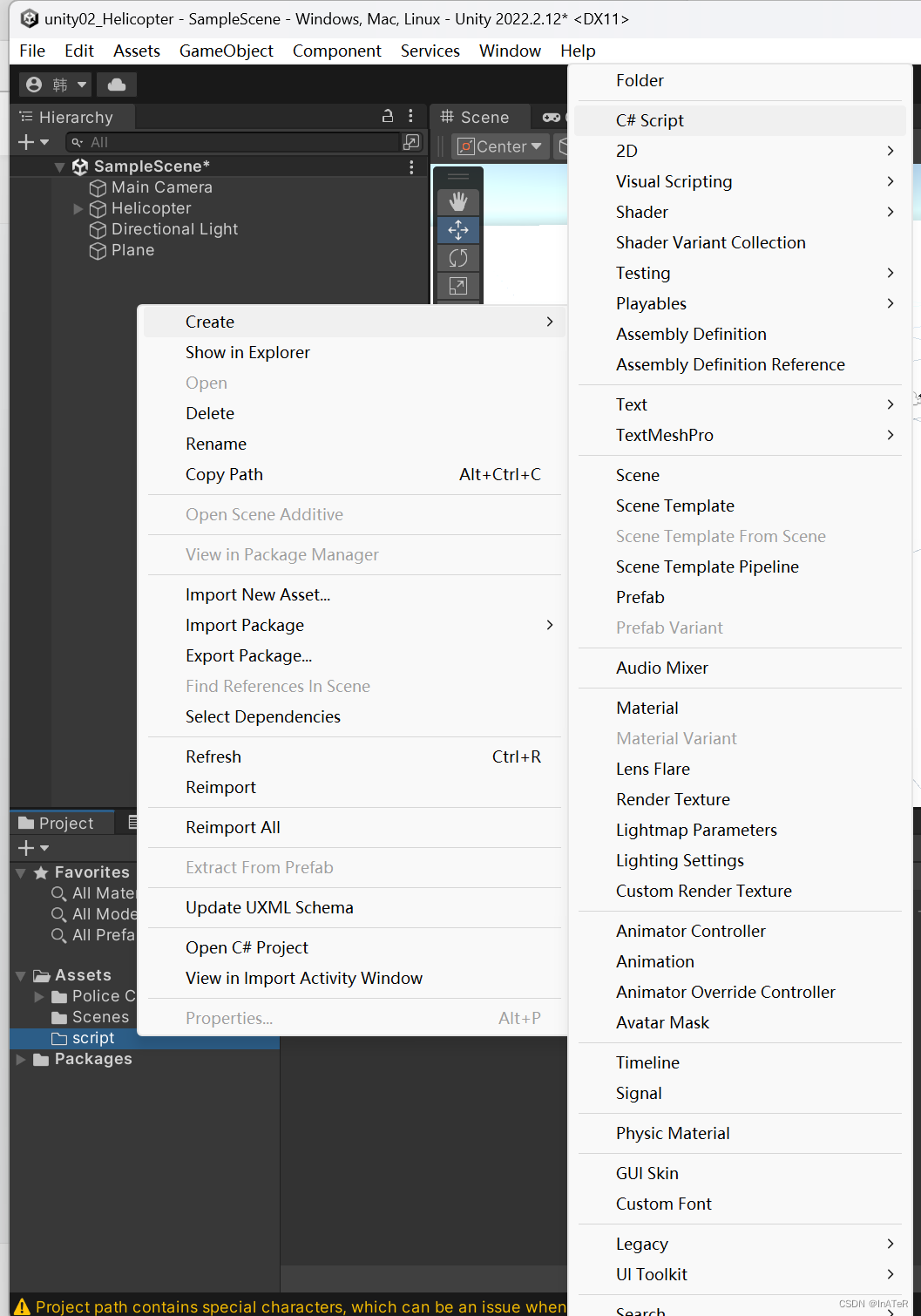Select the Move tool in Scene
Screen dimensions: 921x1316
[458, 230]
